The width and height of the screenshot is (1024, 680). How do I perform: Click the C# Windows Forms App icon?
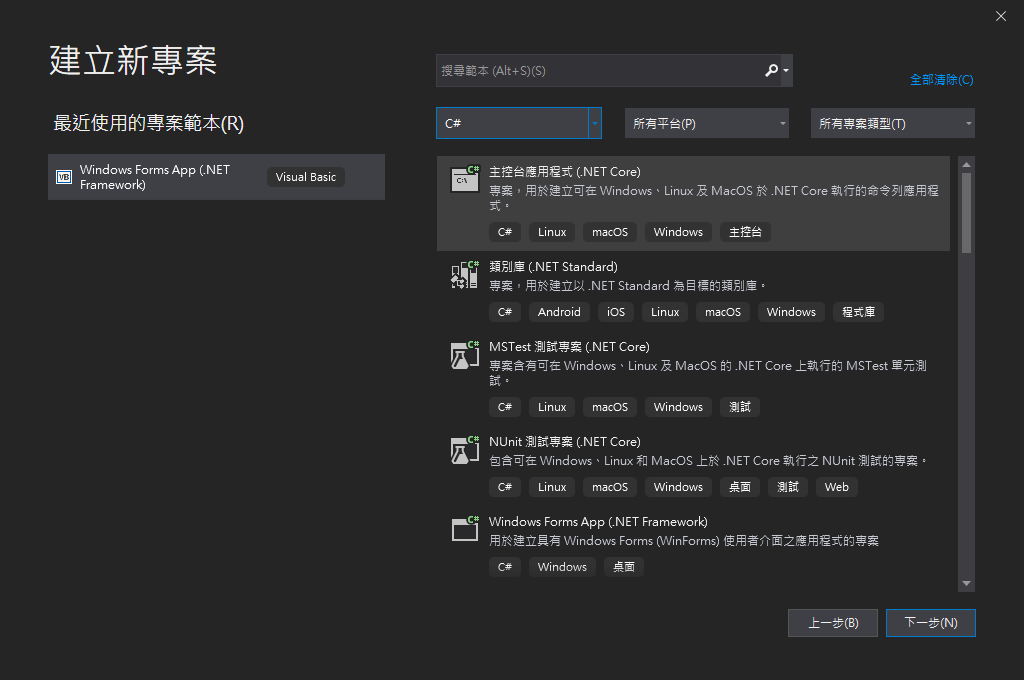(464, 529)
